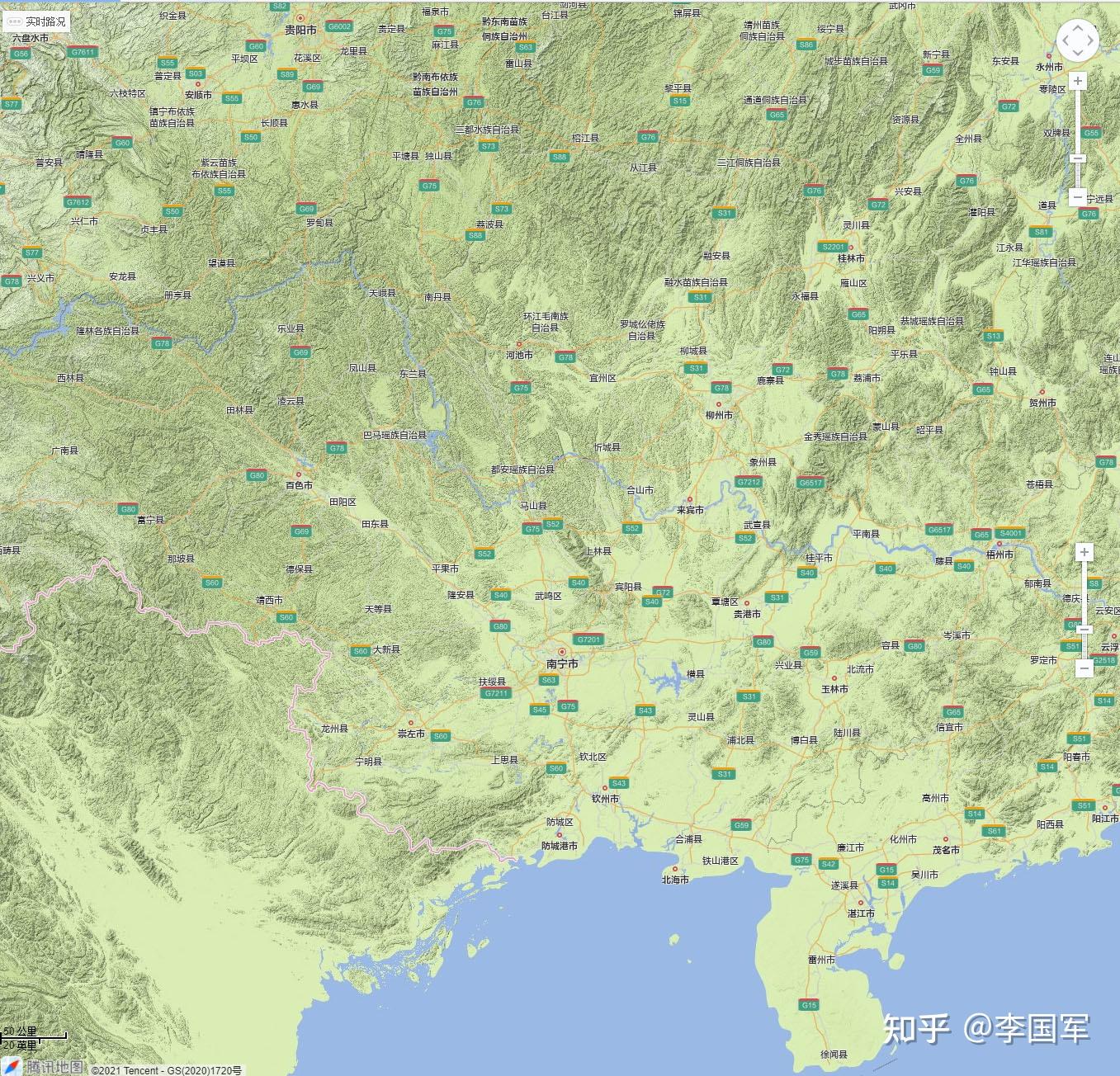Zoom out with bottom minus button near 宁远县
1120x1076 pixels.
point(1078,196)
